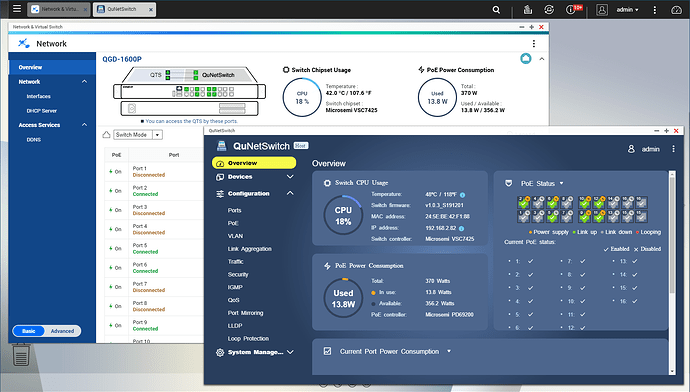690x392 pixels.
Task: Click the teal home icon near QGD-1600P
Action: (x=525, y=59)
